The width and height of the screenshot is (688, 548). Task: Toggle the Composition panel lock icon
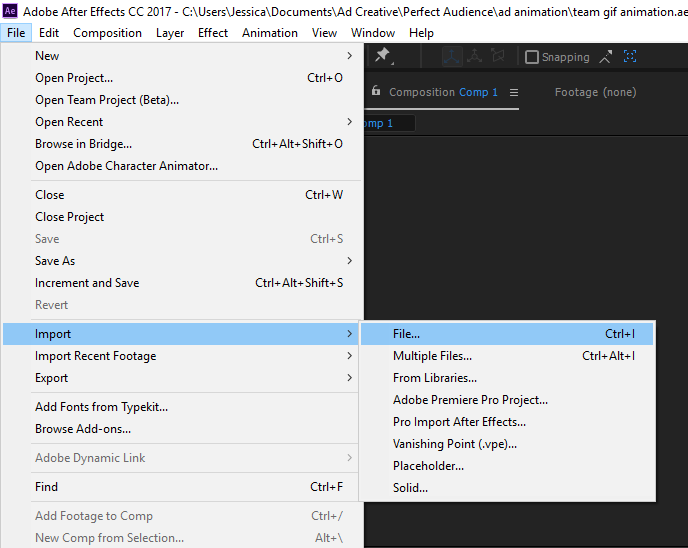click(x=376, y=91)
